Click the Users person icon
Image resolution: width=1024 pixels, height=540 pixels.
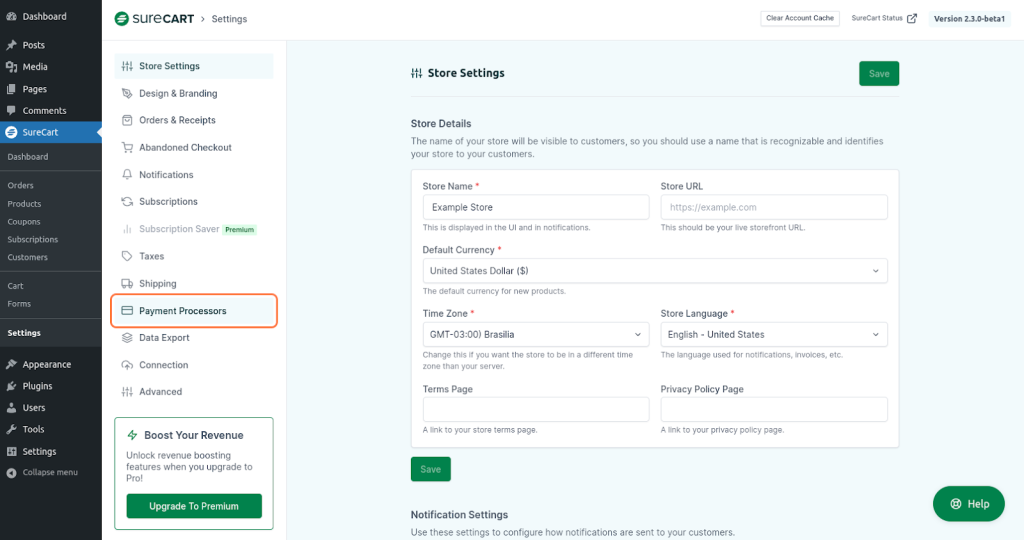[11, 407]
